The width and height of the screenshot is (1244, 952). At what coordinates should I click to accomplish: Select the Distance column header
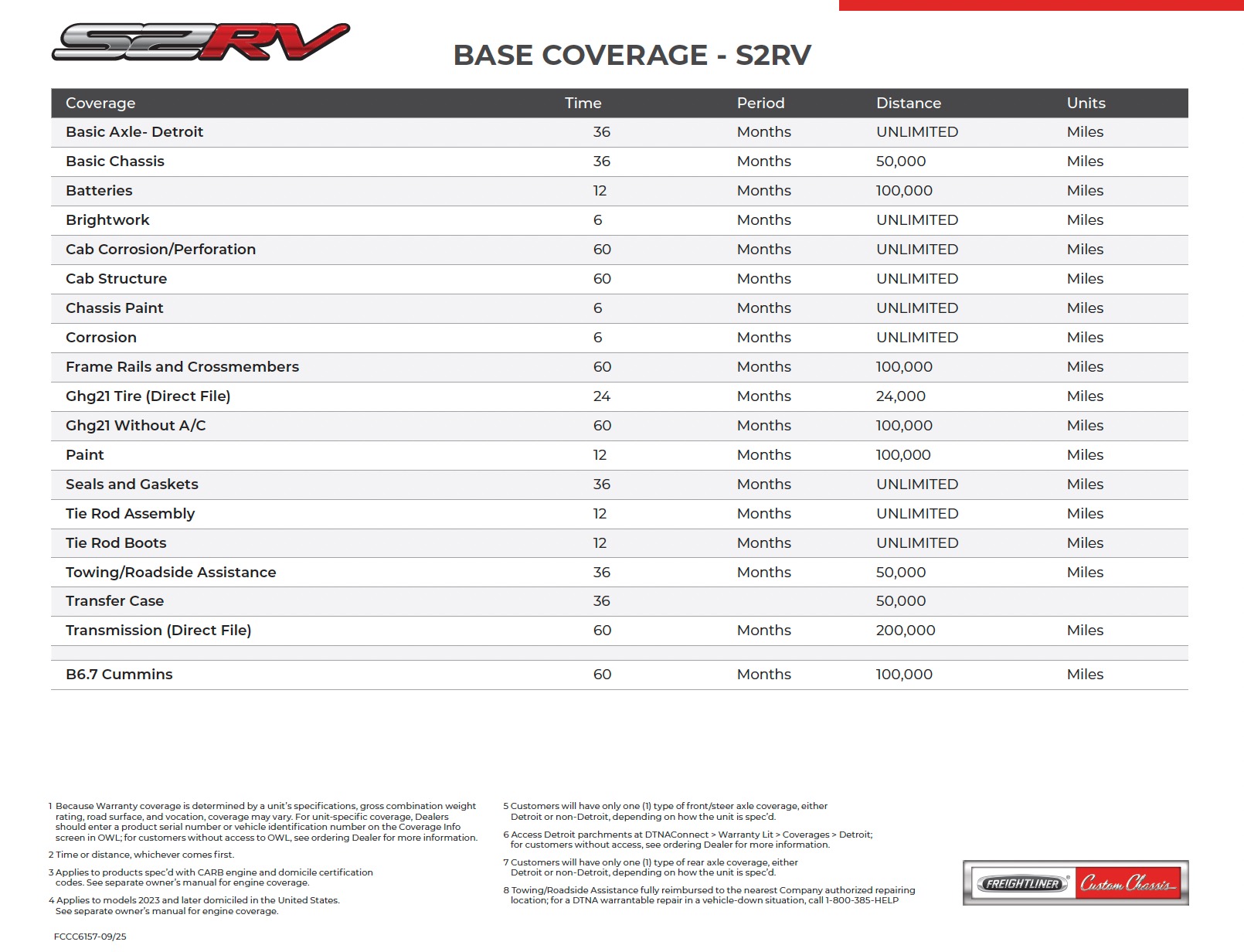point(908,103)
